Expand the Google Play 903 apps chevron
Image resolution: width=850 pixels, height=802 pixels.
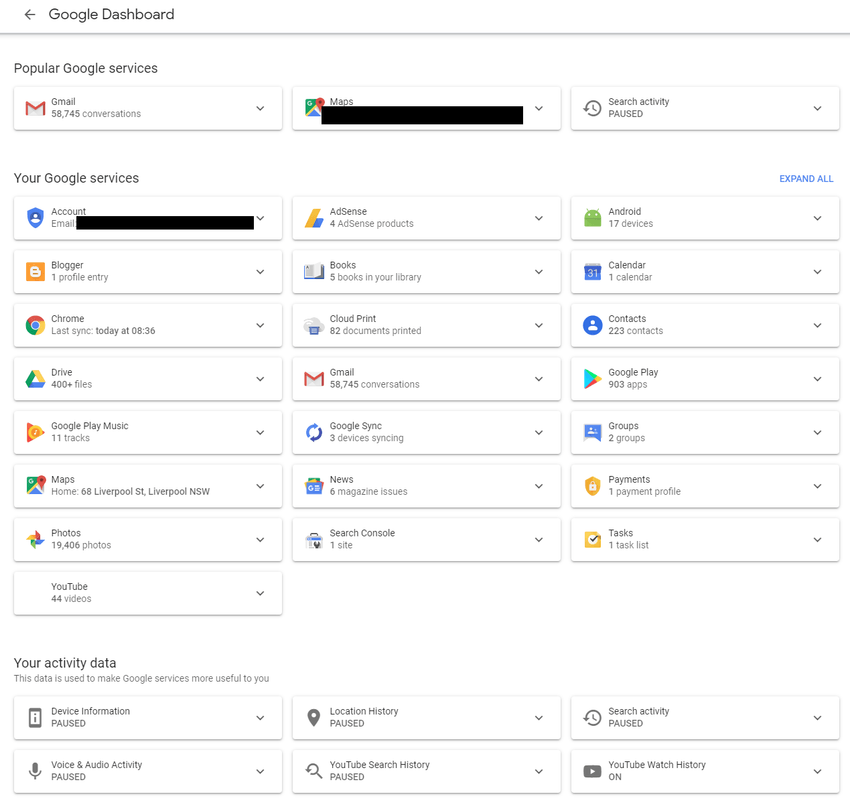pos(817,379)
